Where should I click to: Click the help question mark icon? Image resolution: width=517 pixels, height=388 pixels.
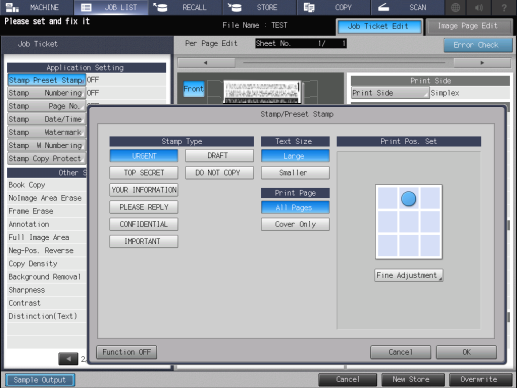click(x=504, y=7)
